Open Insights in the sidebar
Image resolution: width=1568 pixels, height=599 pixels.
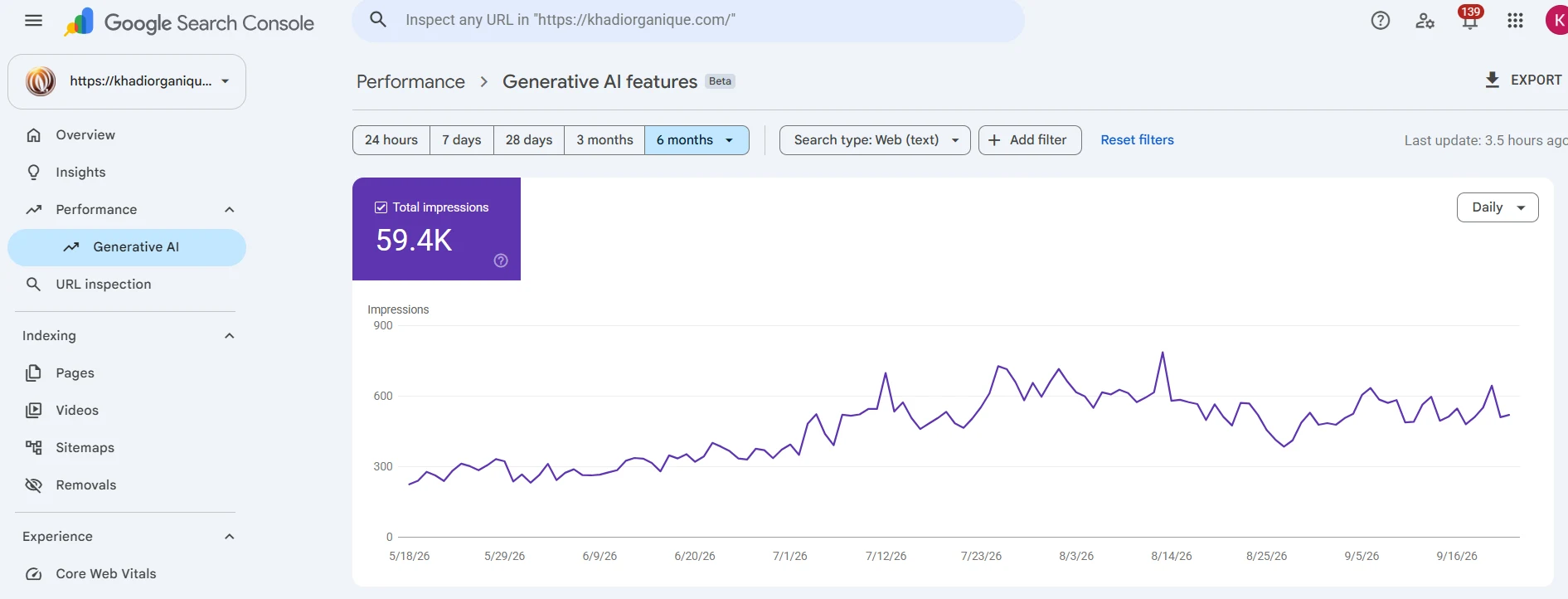pyautogui.click(x=127, y=173)
